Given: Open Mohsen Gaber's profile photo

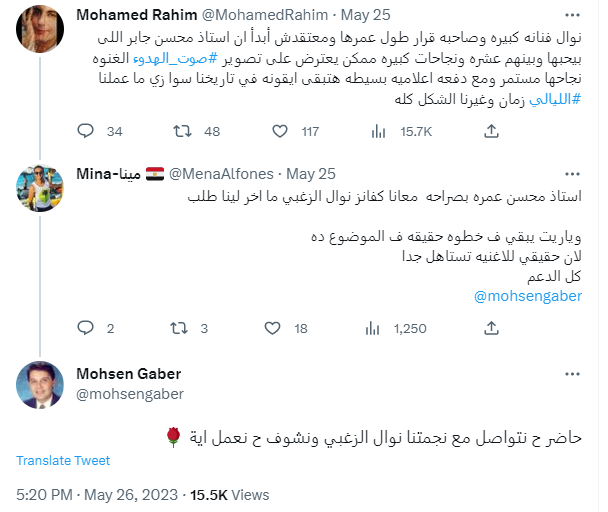Looking at the screenshot, I should click(x=39, y=384).
